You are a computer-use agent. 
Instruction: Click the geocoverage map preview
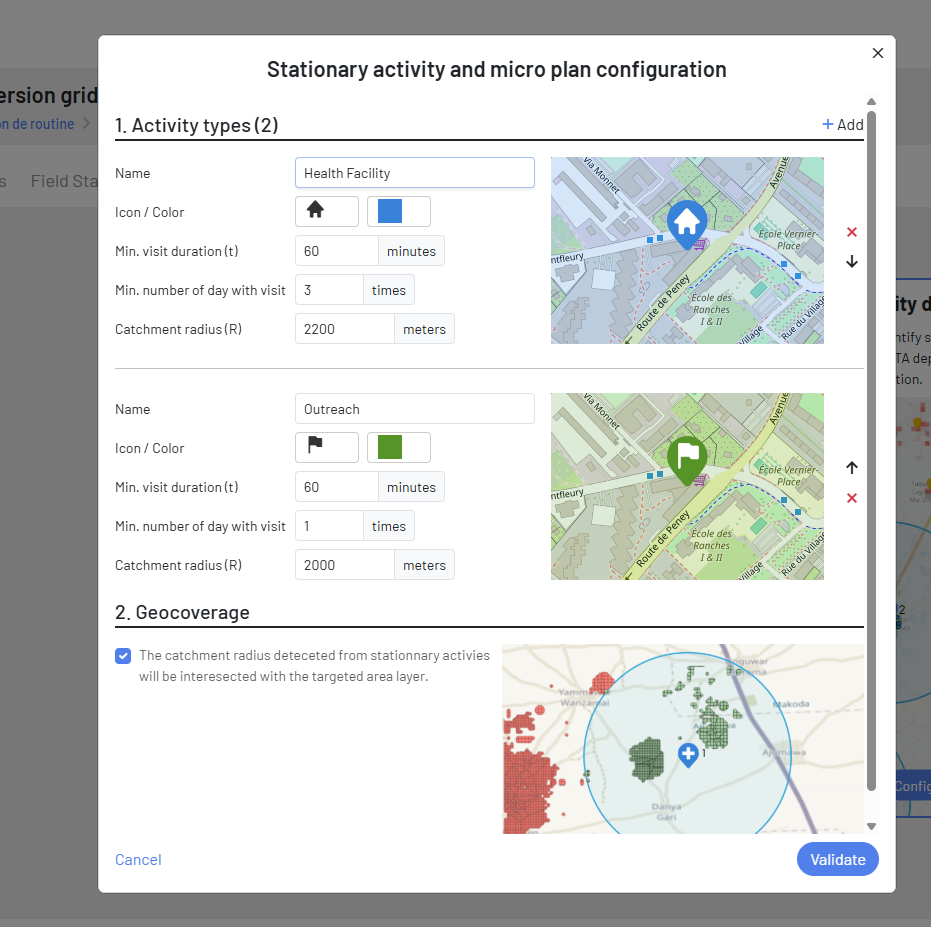683,739
